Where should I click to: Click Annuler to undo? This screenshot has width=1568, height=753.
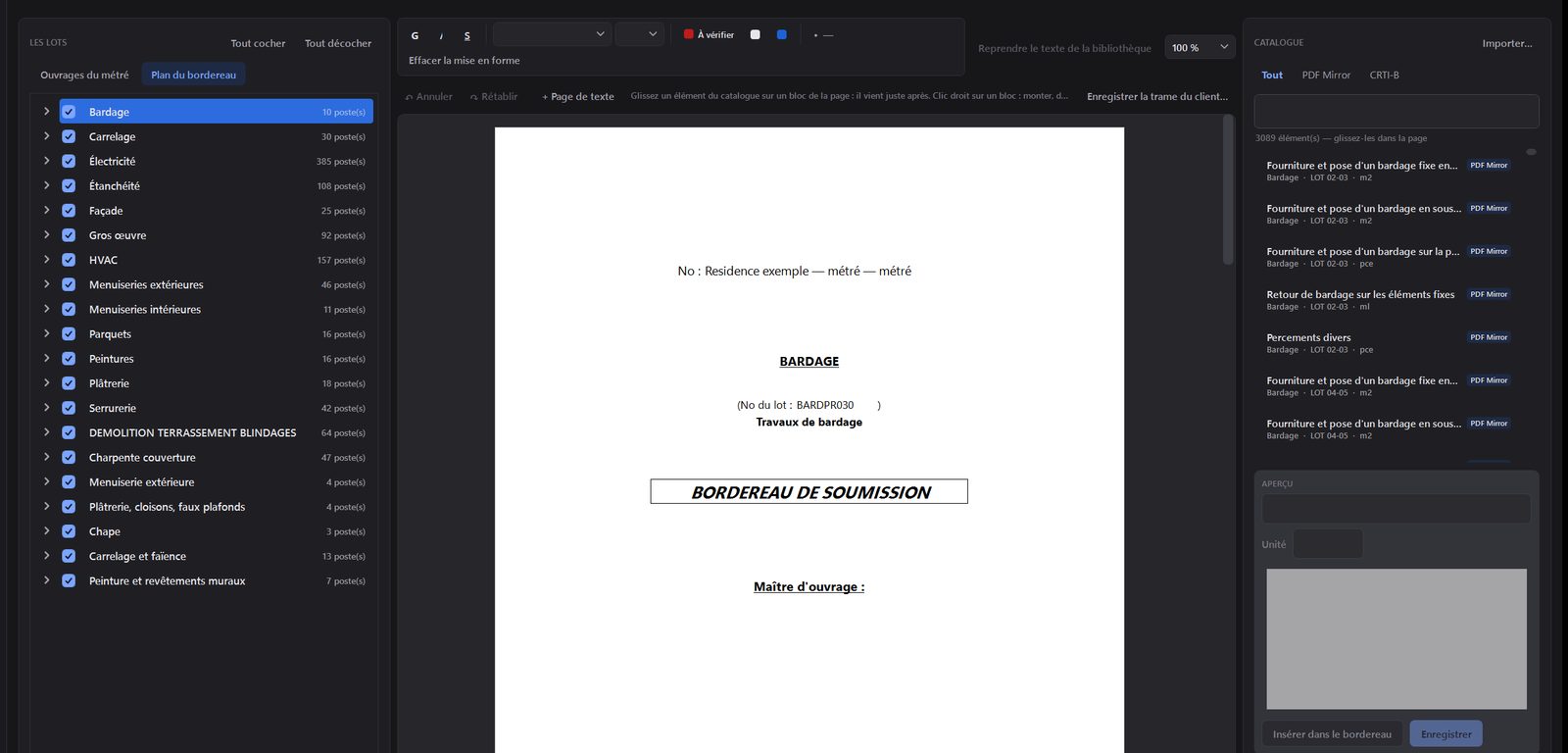[x=429, y=96]
